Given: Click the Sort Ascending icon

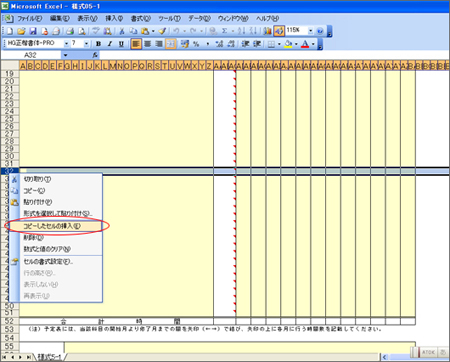Looking at the screenshot, I should pos(242,31).
